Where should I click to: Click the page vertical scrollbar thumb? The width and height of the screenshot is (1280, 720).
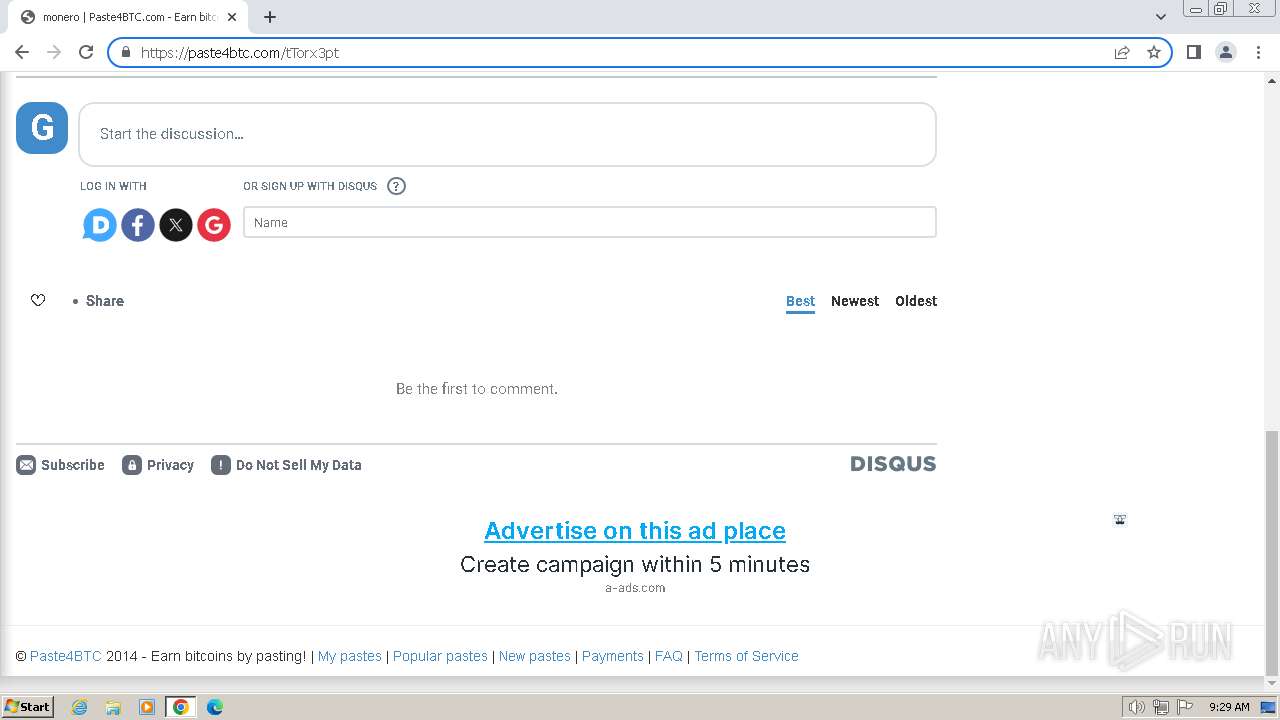point(1272,553)
